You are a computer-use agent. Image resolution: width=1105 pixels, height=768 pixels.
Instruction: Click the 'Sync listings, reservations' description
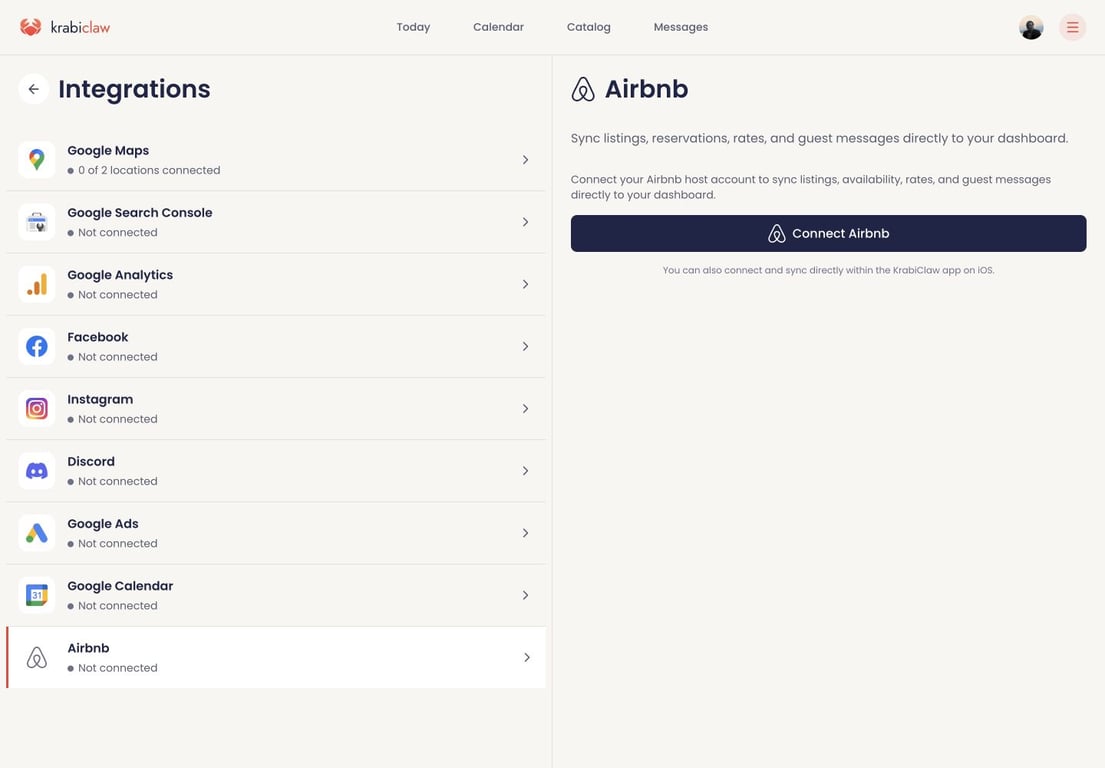819,138
